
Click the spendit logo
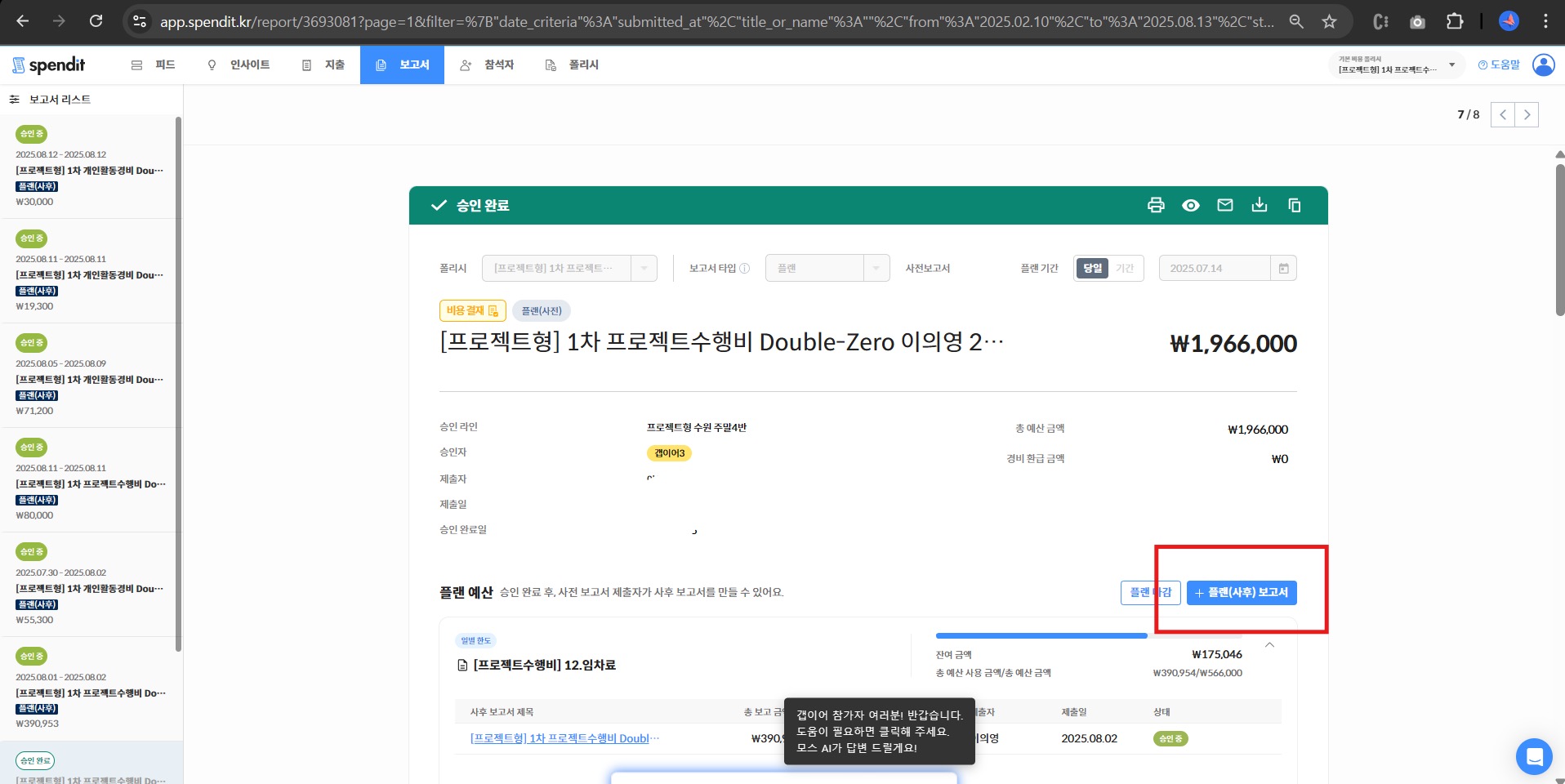tap(49, 65)
